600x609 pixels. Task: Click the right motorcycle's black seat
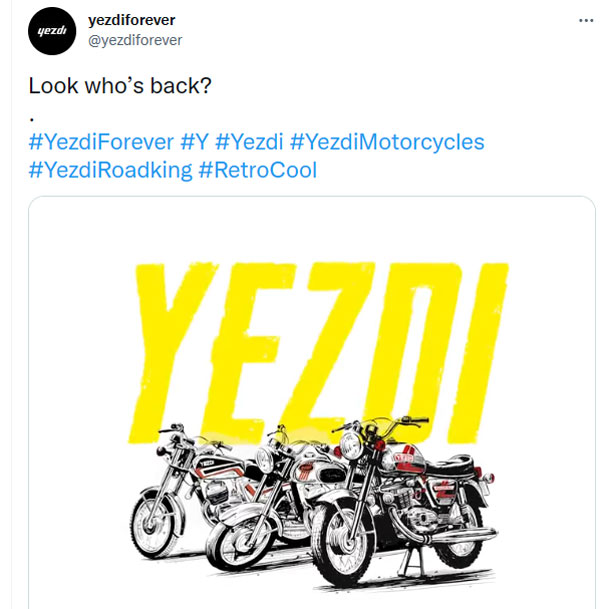click(461, 467)
